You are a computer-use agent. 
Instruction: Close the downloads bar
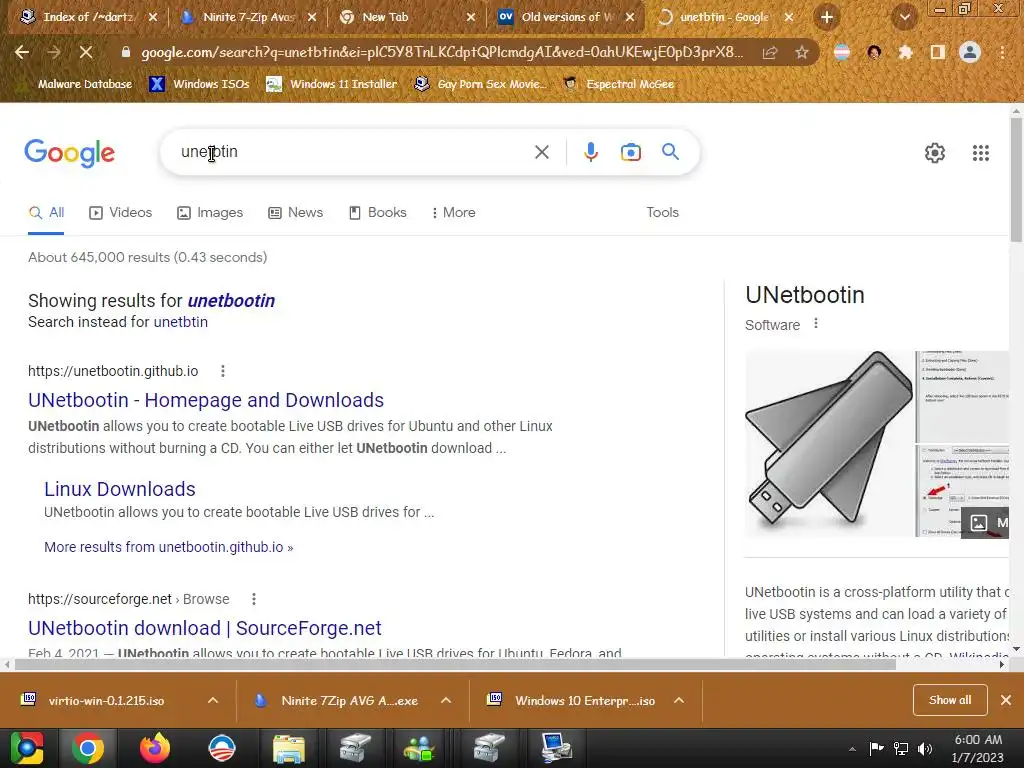coord(1006,700)
